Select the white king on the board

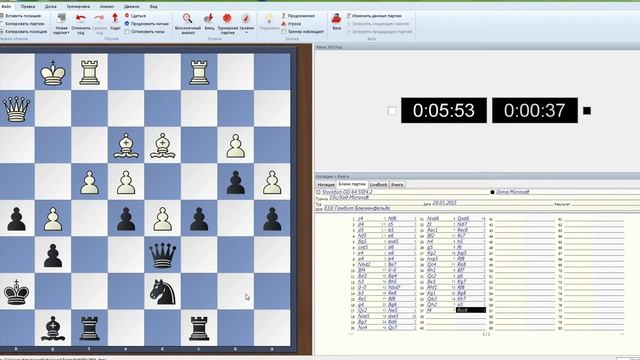(x=53, y=73)
